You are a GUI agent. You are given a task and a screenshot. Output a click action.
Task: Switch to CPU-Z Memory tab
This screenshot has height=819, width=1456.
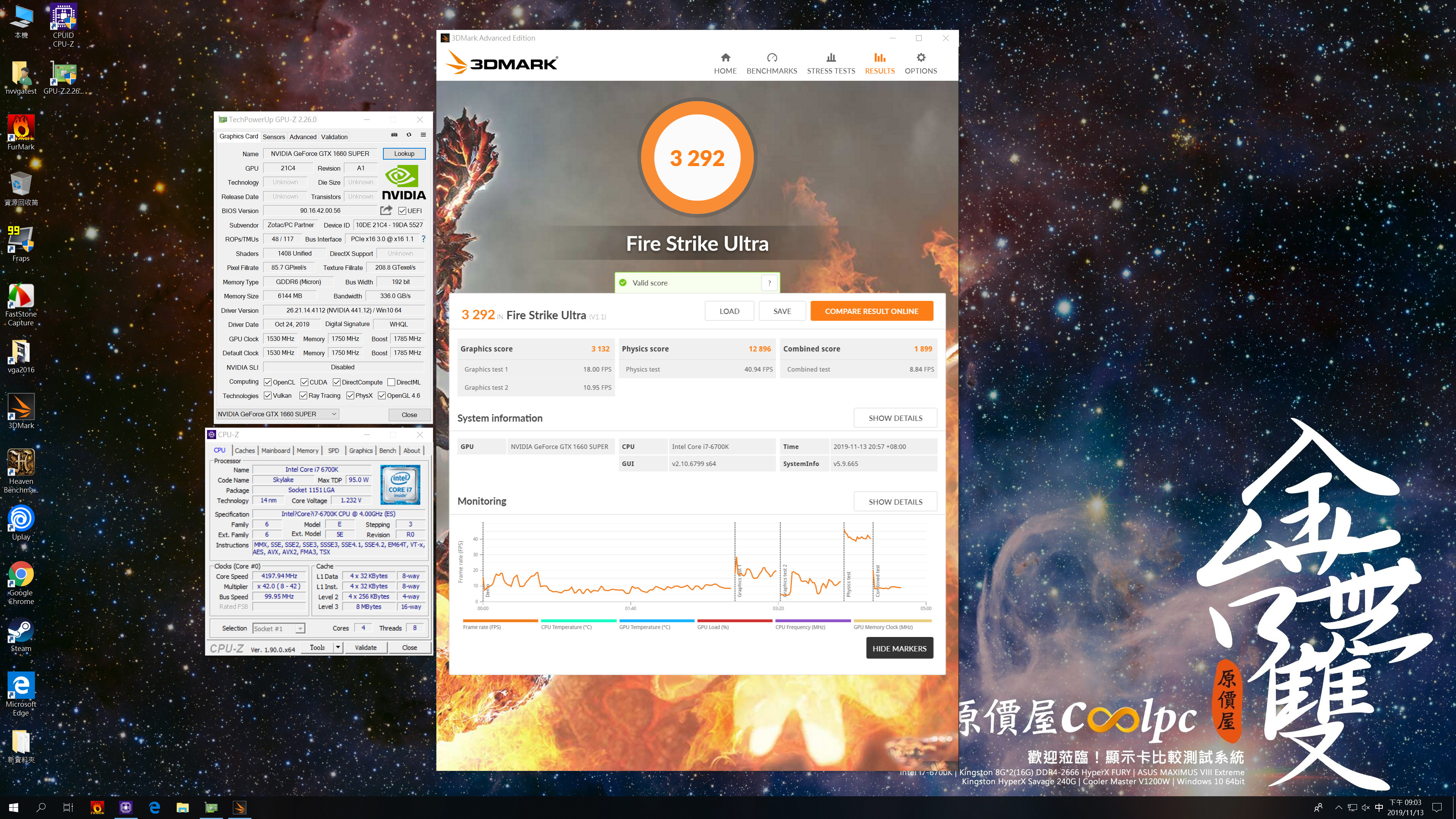coord(308,450)
